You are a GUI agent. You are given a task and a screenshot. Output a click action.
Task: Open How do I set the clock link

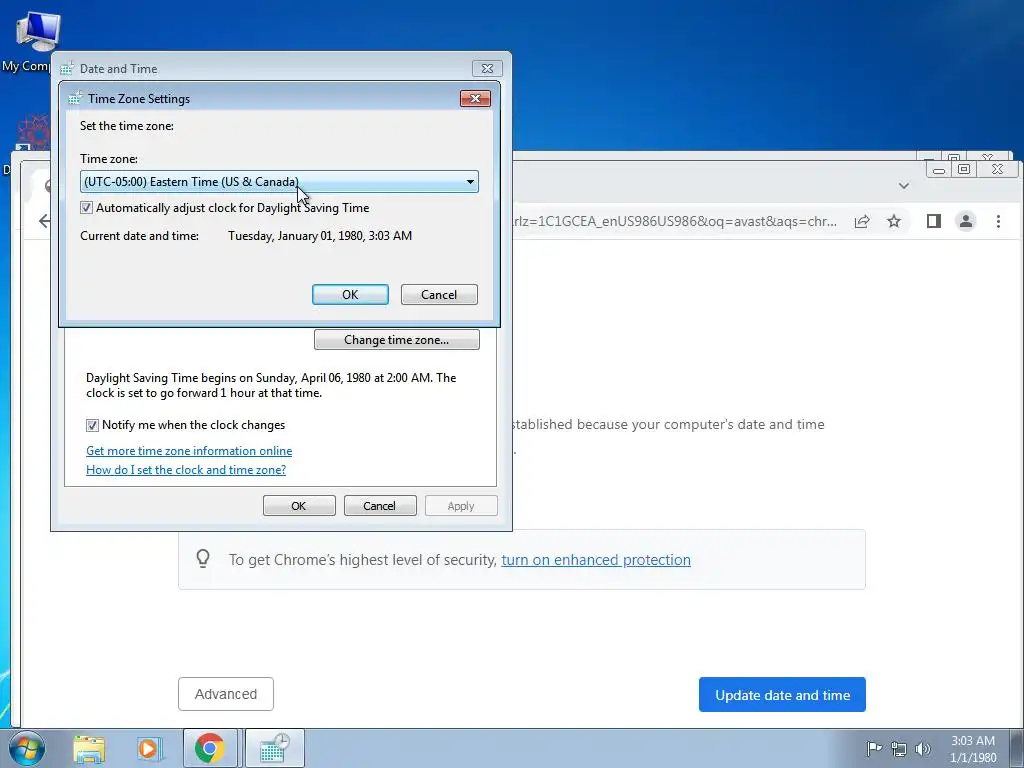click(x=186, y=470)
